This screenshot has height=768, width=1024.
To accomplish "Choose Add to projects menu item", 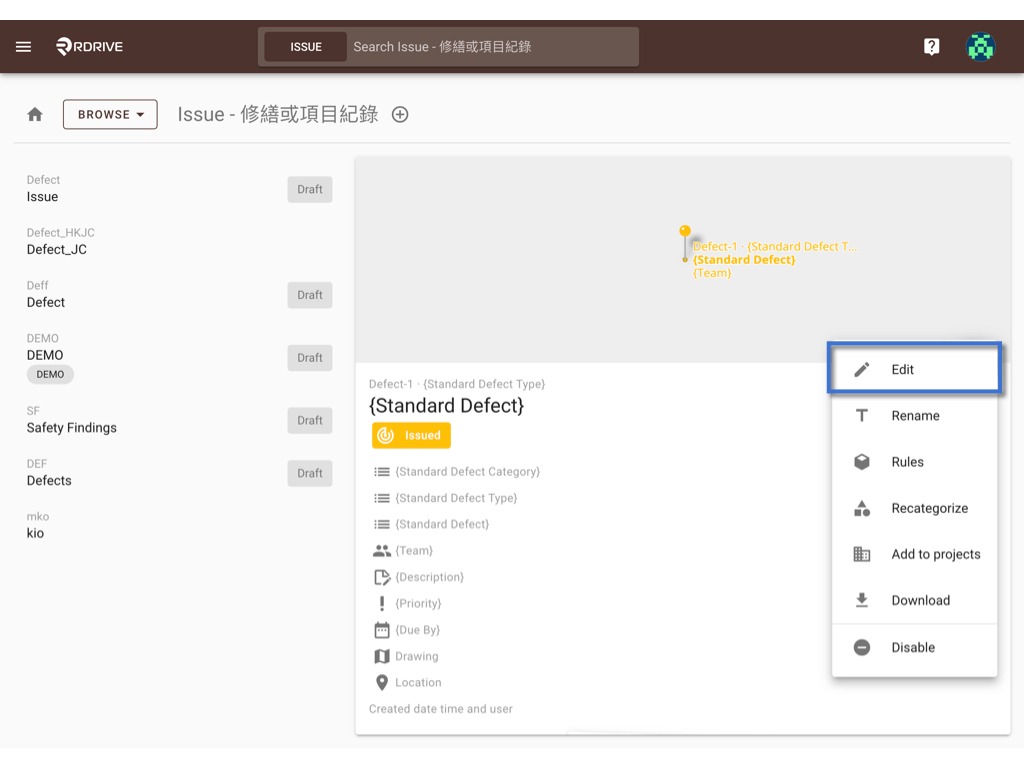I will point(914,554).
